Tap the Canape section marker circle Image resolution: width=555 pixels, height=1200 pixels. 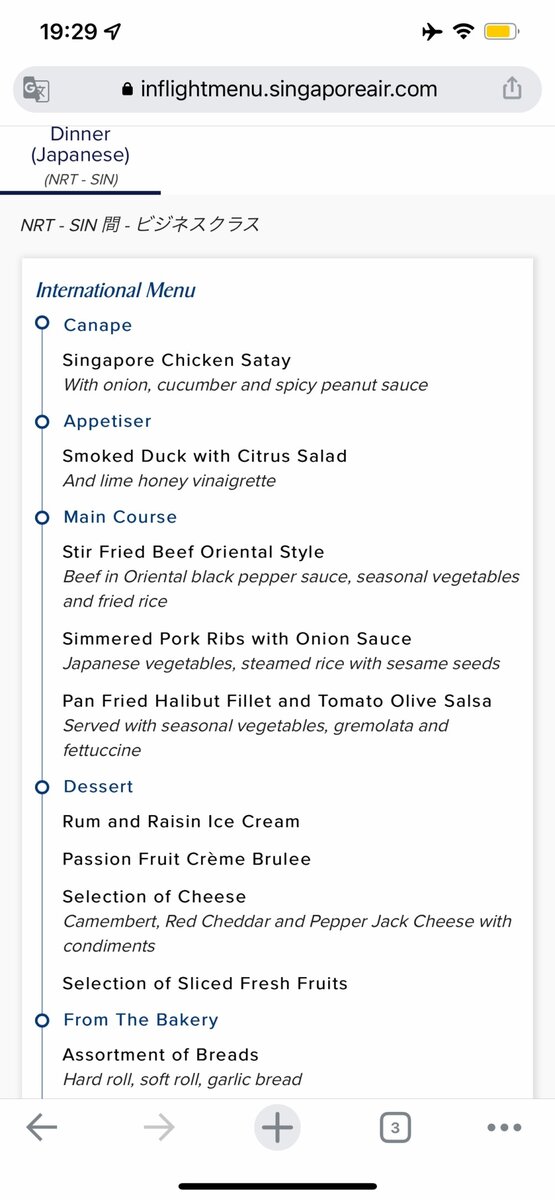[x=42, y=323]
